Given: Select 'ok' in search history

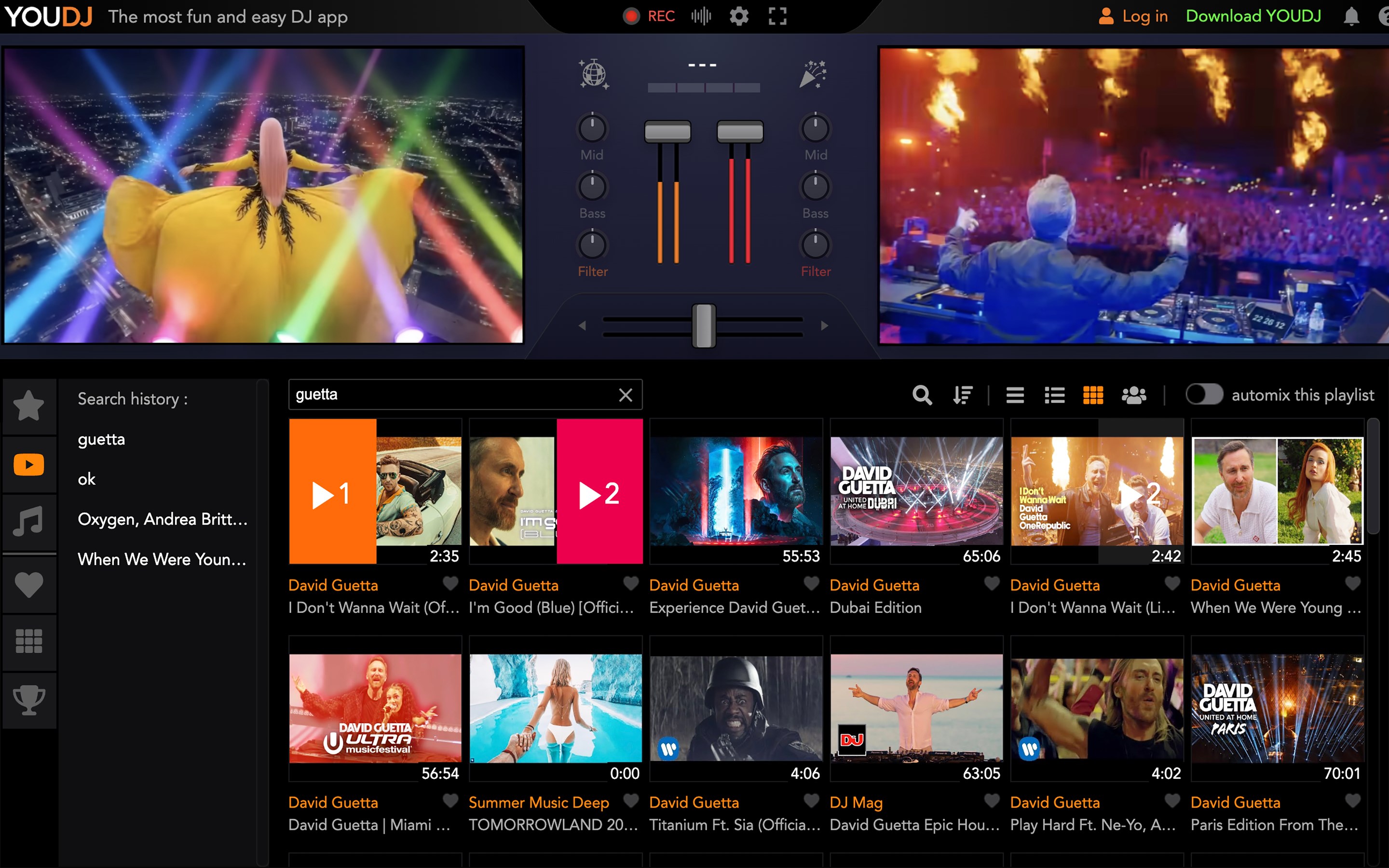Looking at the screenshot, I should click(87, 479).
